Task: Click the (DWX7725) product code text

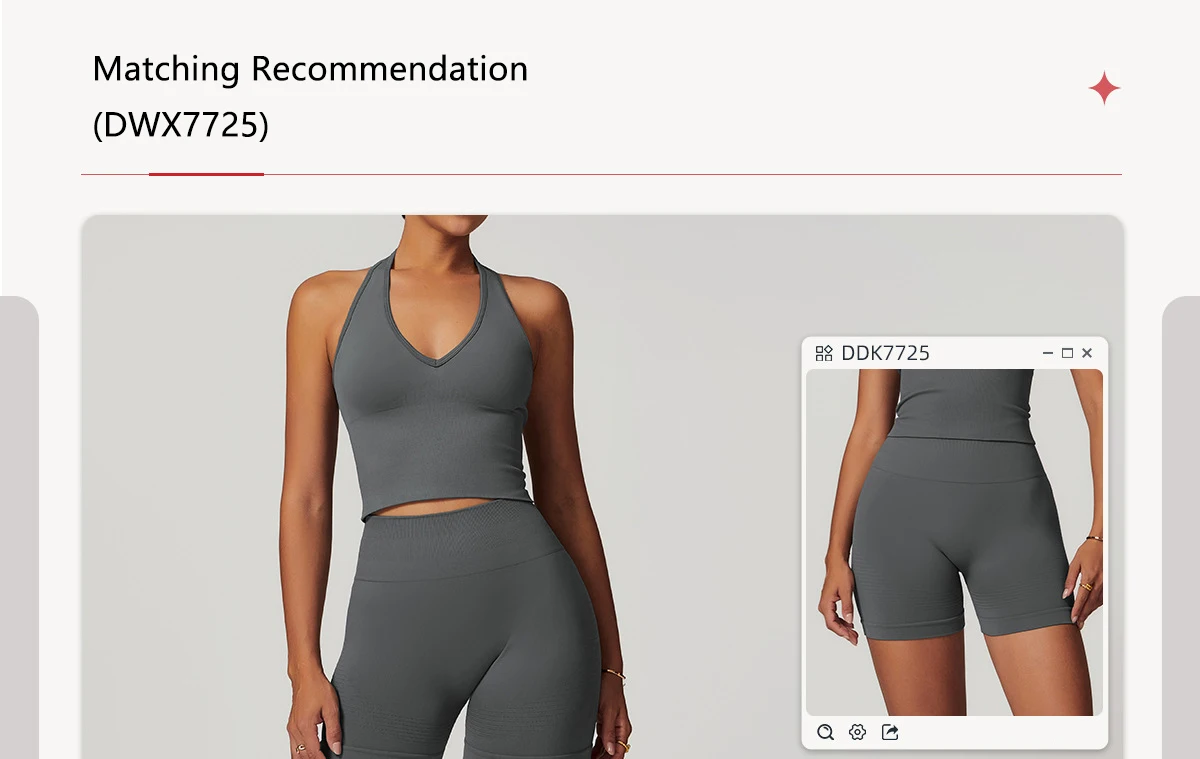Action: tap(181, 125)
